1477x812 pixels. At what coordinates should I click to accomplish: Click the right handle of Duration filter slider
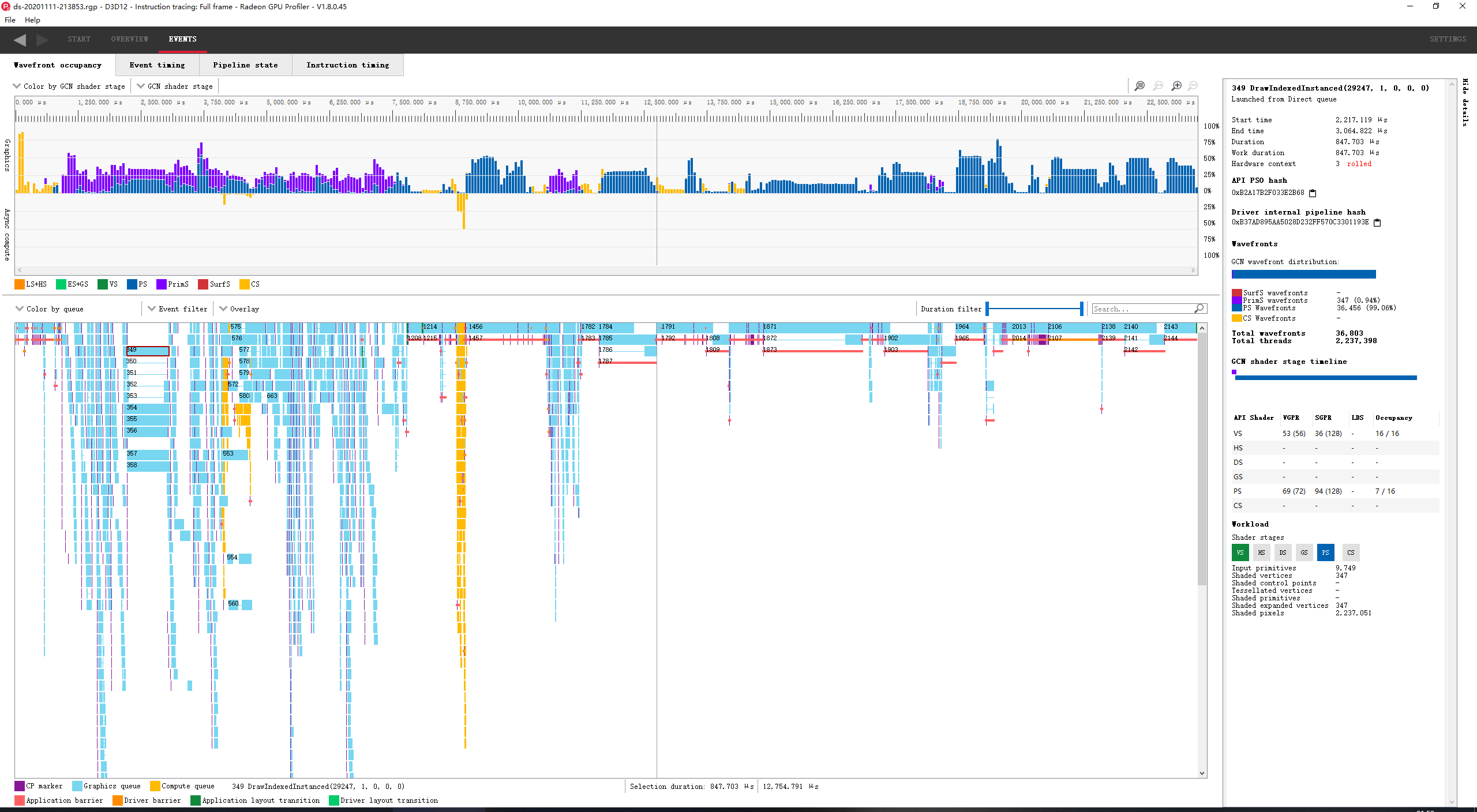[x=1081, y=309]
